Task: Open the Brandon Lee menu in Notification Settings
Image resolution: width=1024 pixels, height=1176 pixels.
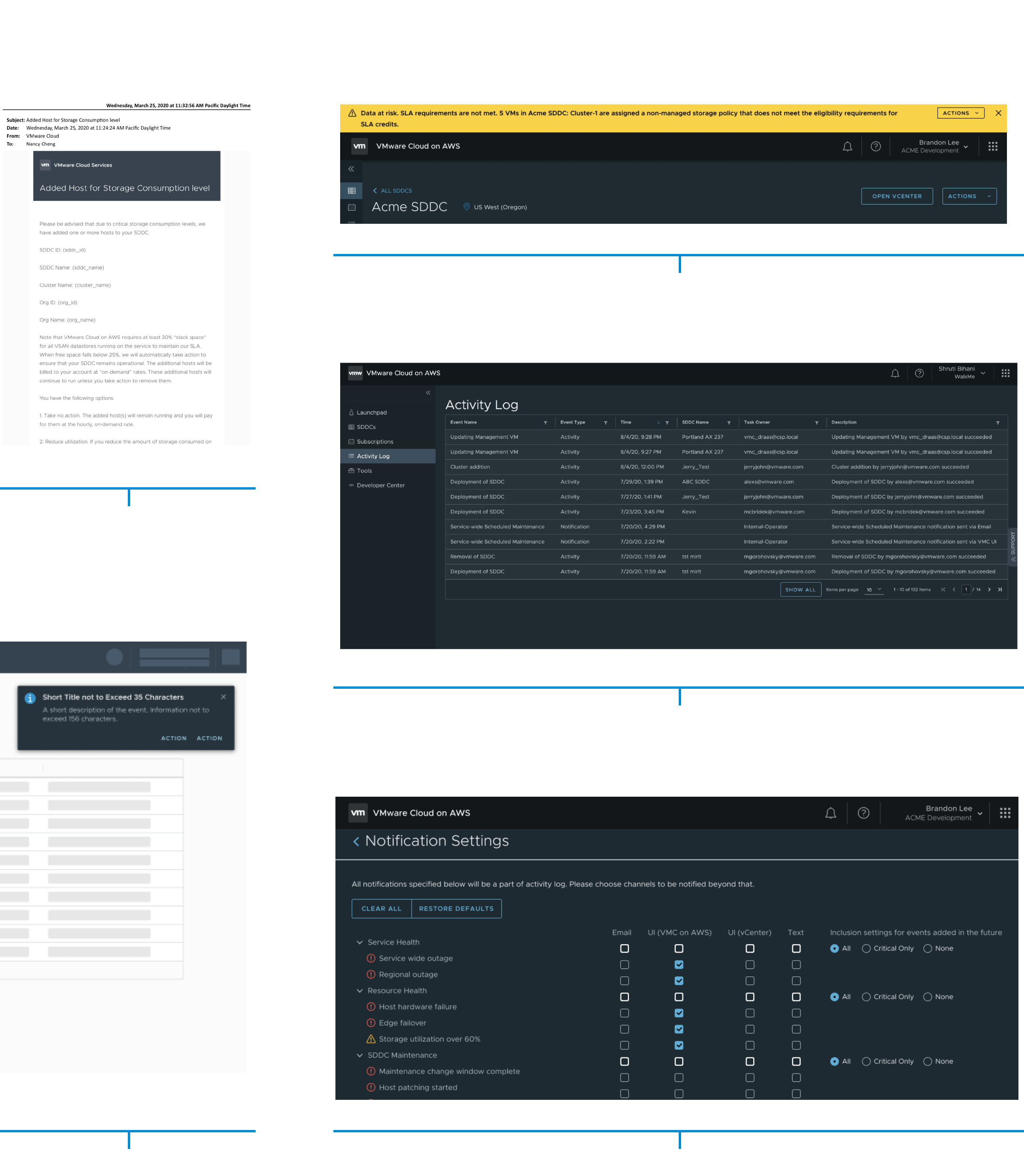Action: [x=943, y=813]
